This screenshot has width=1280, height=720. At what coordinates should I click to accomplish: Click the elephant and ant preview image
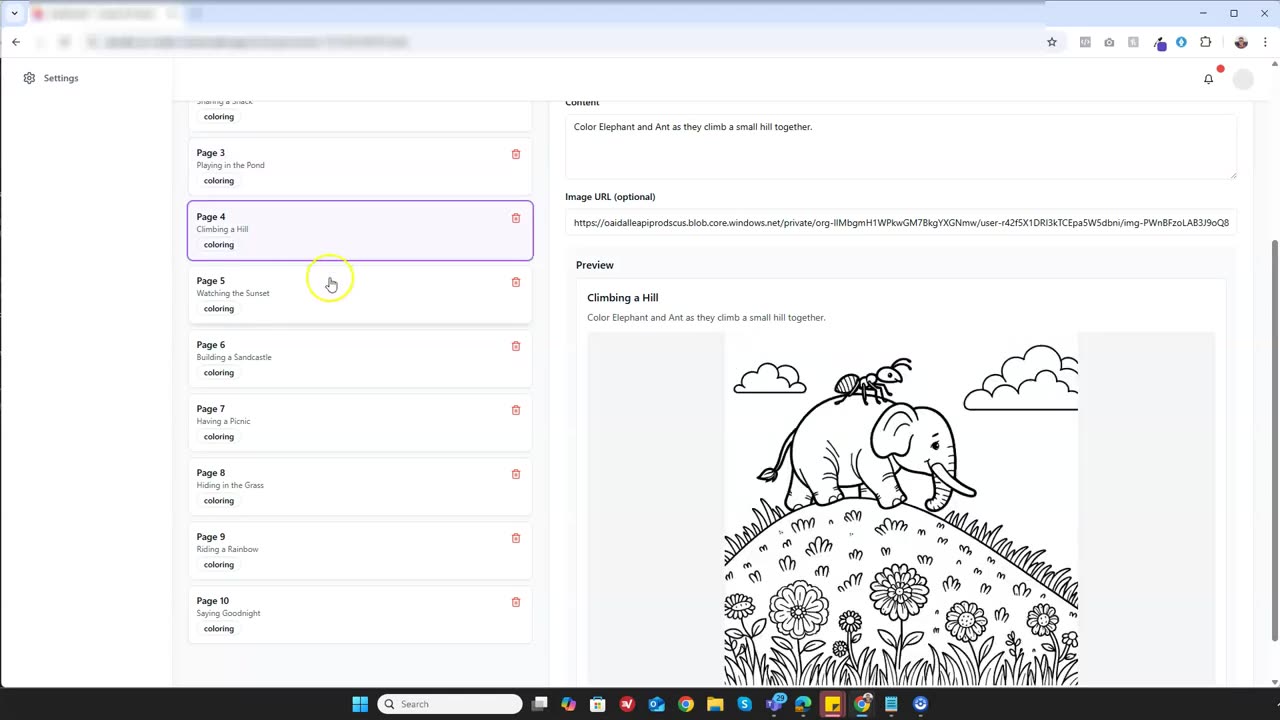(x=901, y=510)
